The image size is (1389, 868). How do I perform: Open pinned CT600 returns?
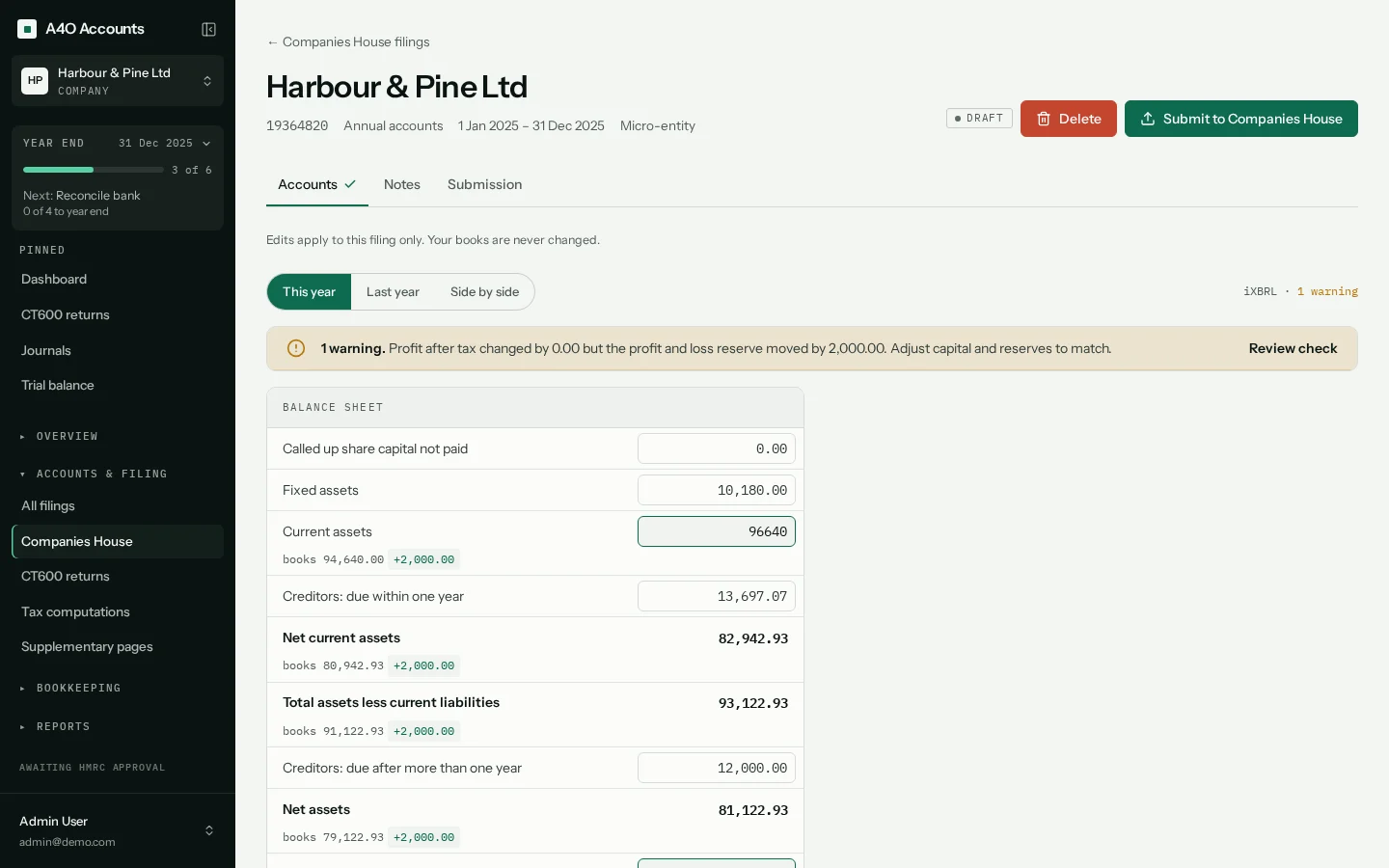118,314
